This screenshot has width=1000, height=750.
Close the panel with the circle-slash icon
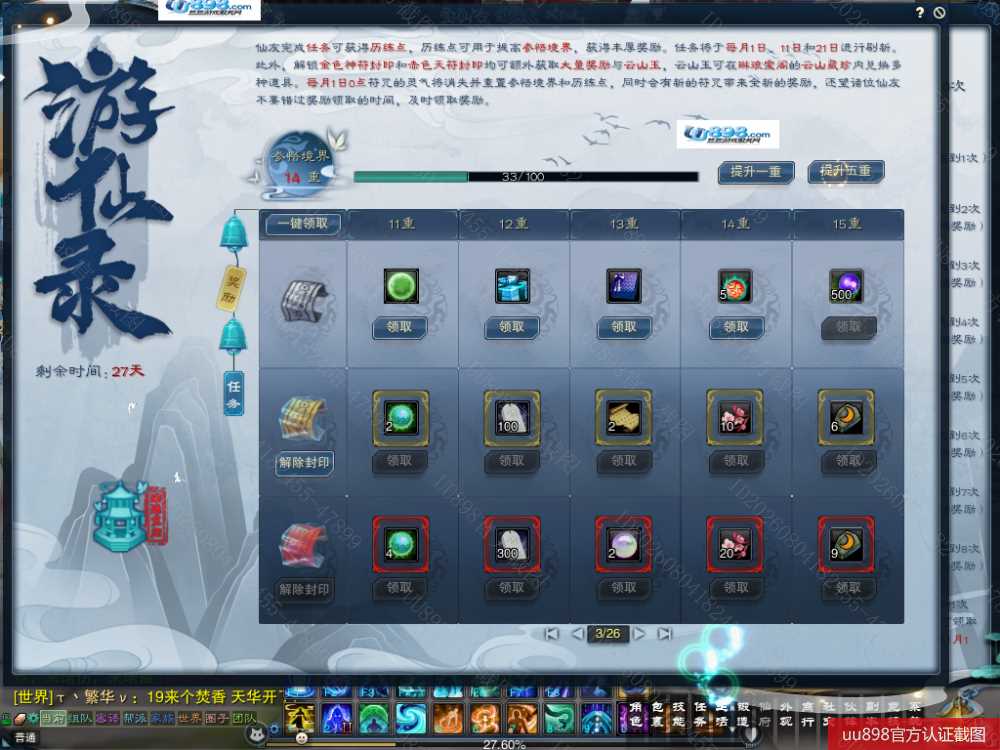[939, 12]
